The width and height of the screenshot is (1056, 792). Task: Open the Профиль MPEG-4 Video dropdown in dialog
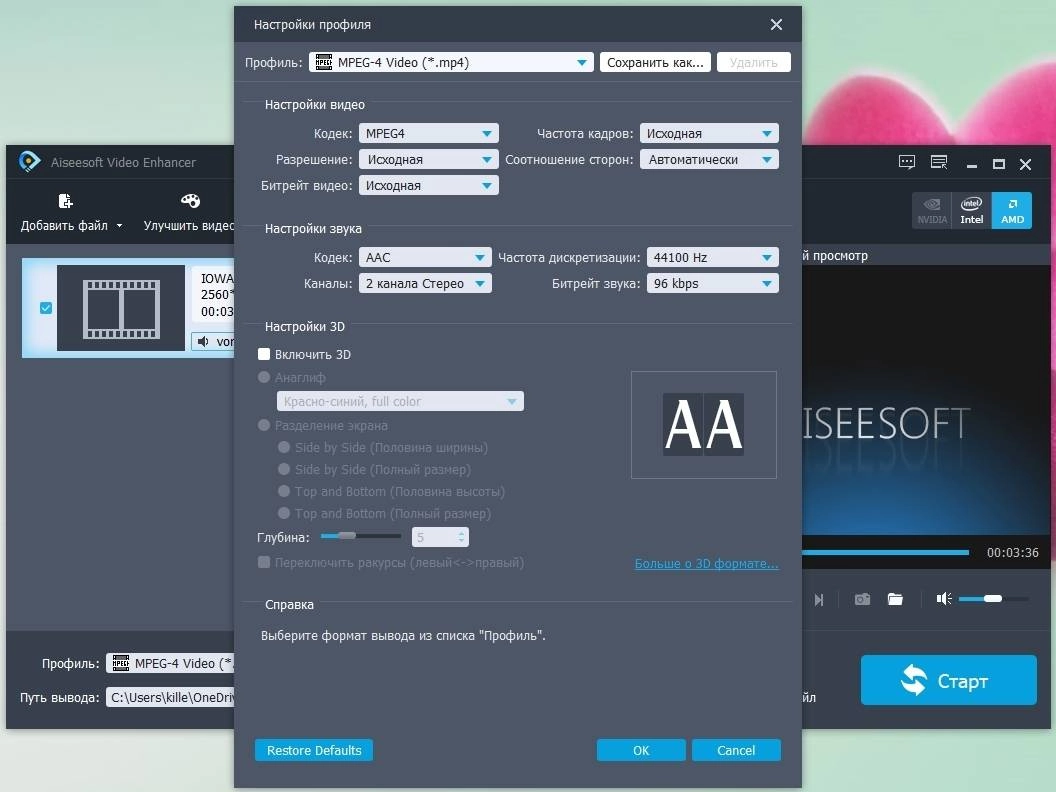451,63
